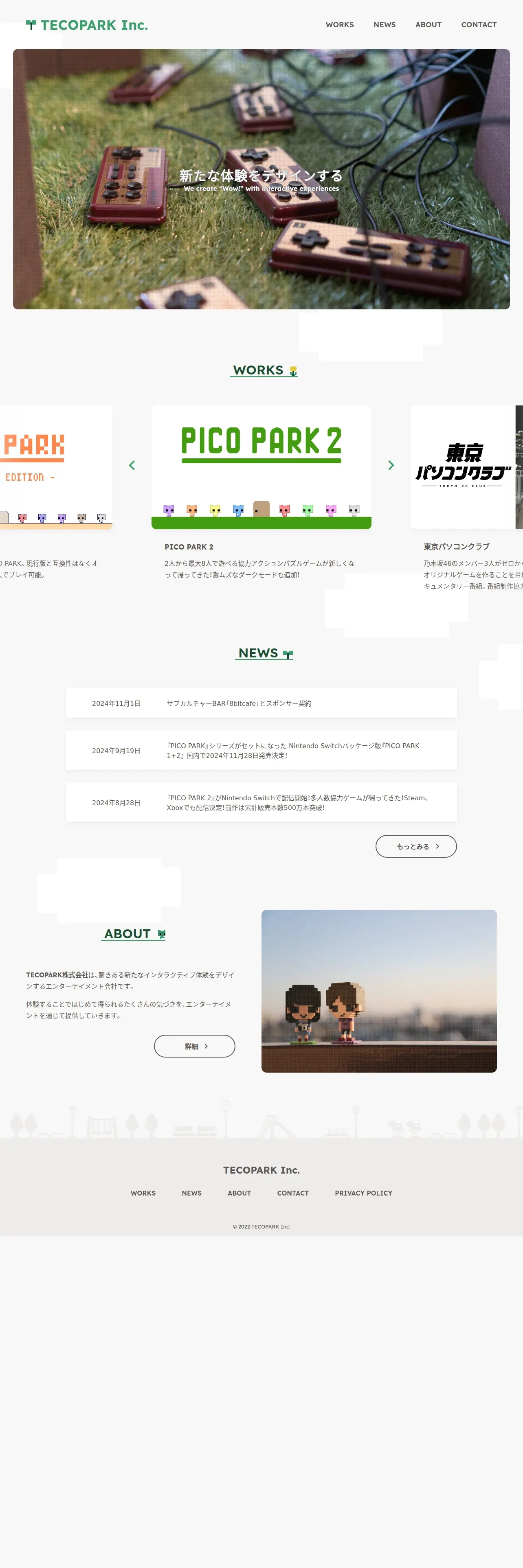Click the NEWS section heading
523x1568 pixels.
(x=258, y=653)
